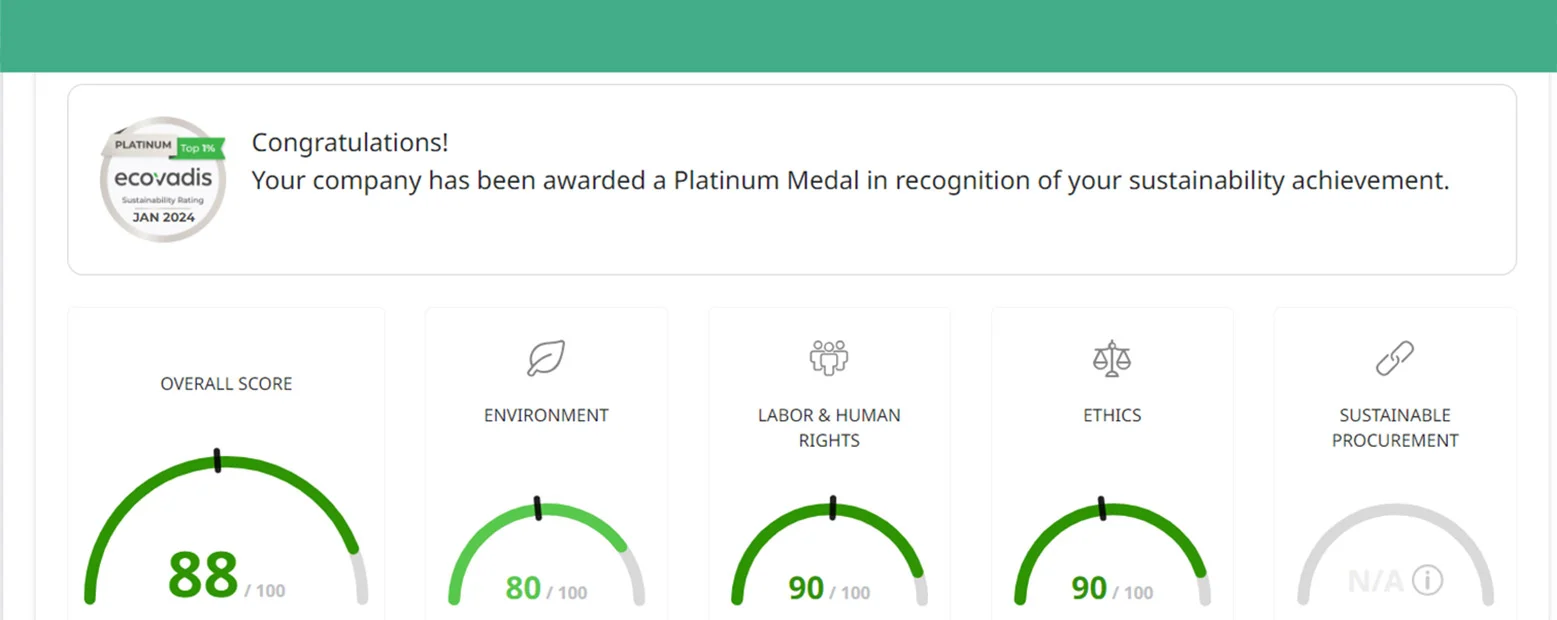Click the Platinum Medal award message
1557x620 pixels.
850,181
